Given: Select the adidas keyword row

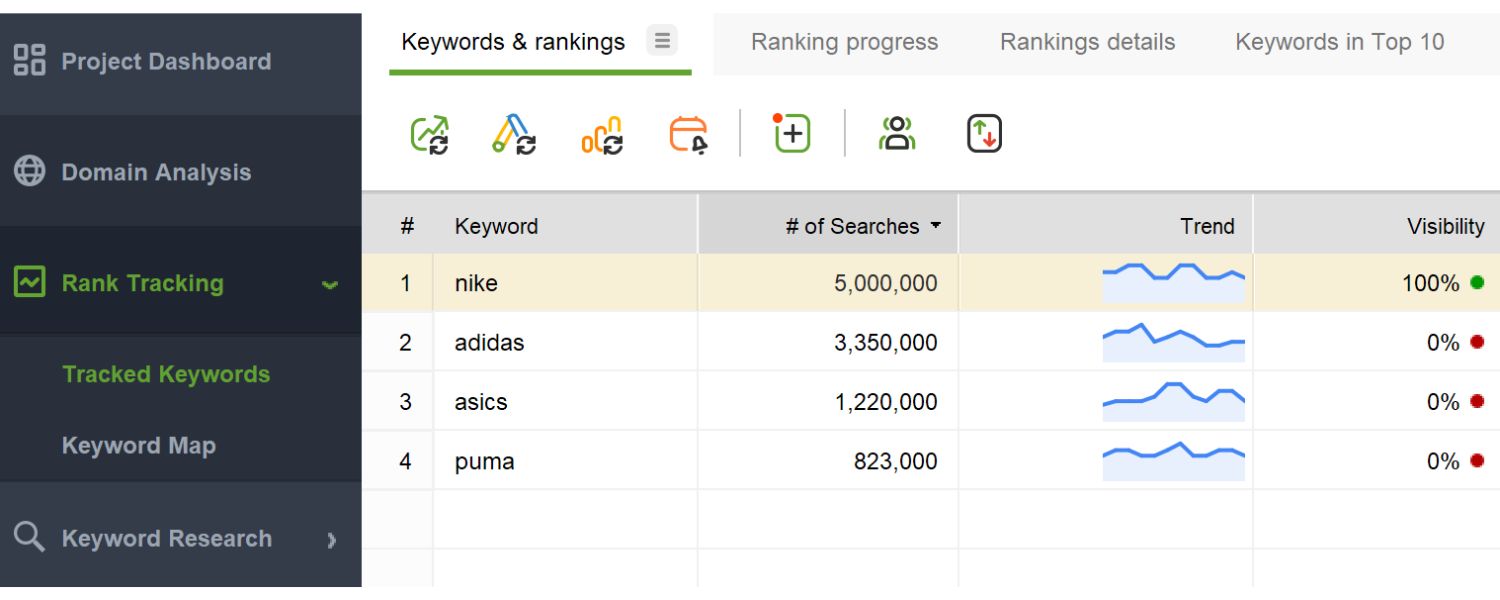Looking at the screenshot, I should click(560, 342).
